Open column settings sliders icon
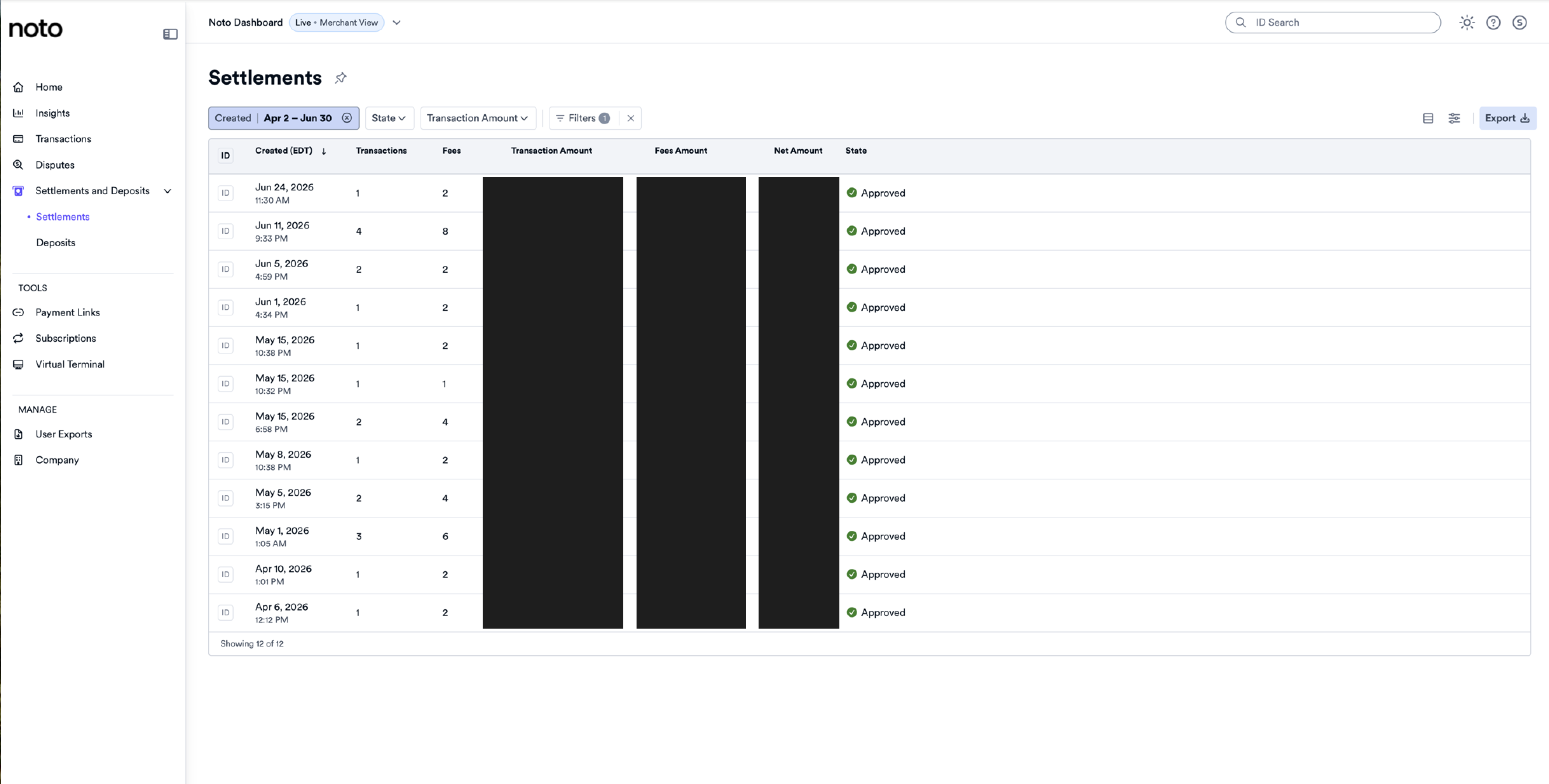The width and height of the screenshot is (1549, 784). pyautogui.click(x=1454, y=118)
